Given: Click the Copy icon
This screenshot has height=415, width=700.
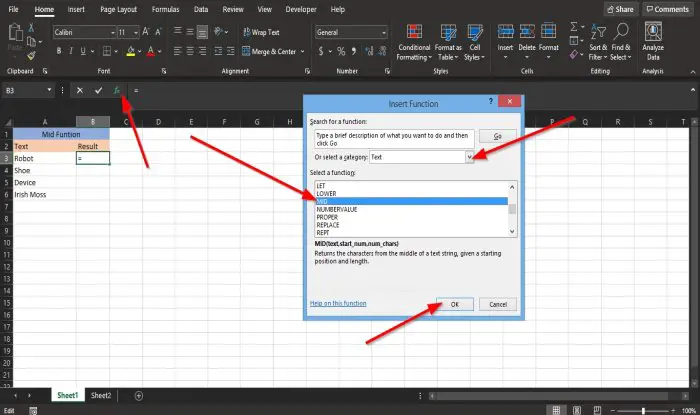Looking at the screenshot, I should tap(31, 42).
